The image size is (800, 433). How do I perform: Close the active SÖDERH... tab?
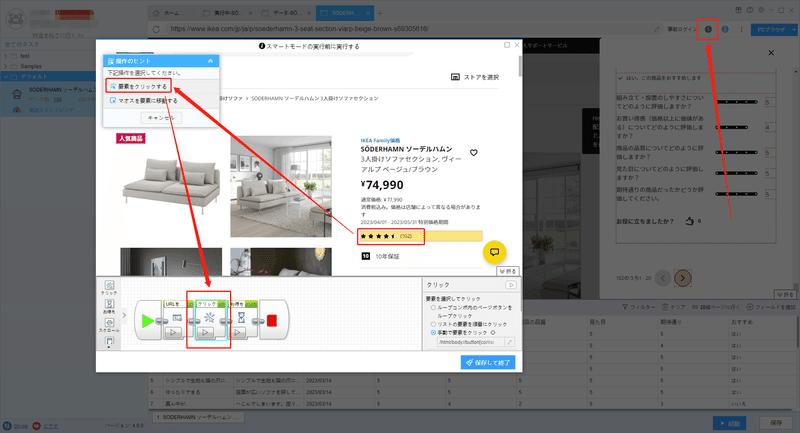[367, 13]
